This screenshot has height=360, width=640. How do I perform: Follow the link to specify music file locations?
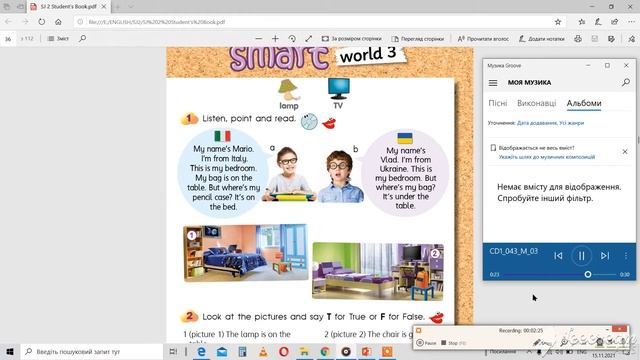(547, 157)
